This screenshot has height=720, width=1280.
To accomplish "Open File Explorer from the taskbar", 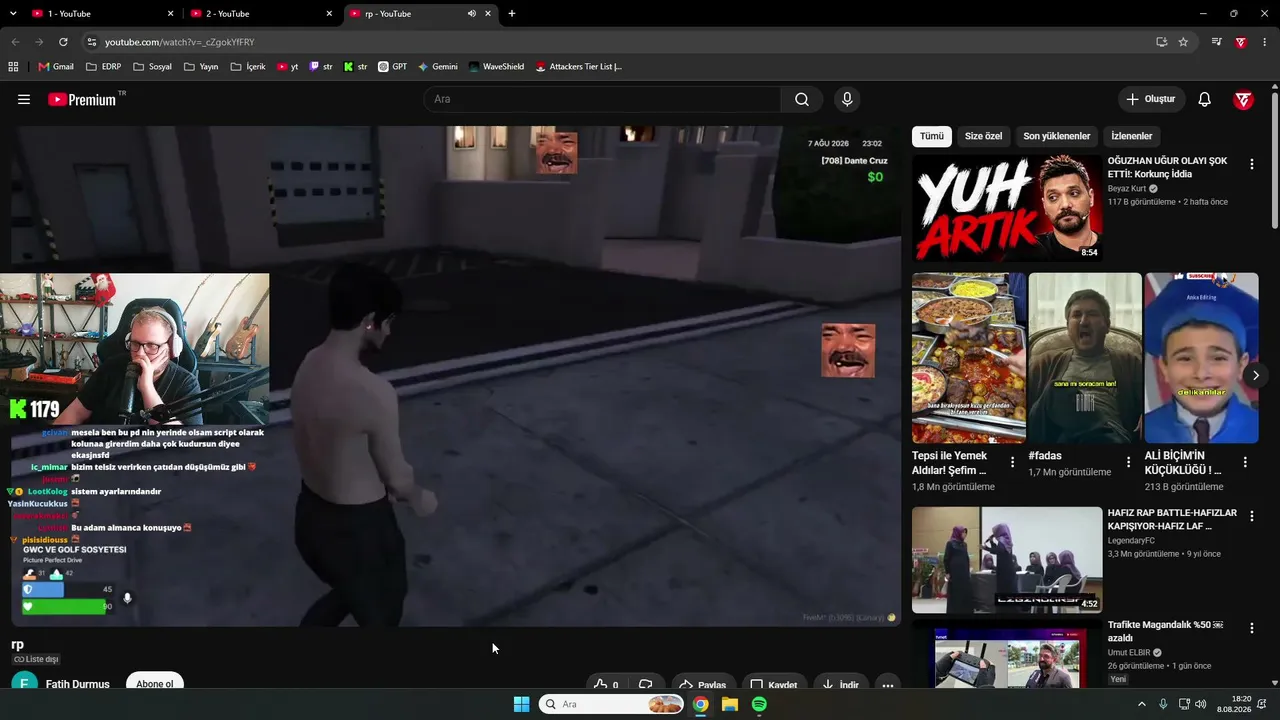I will [730, 704].
